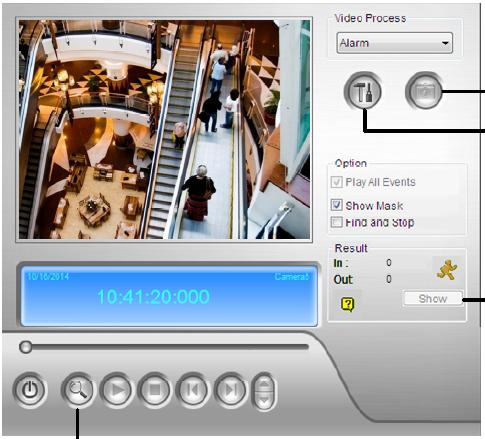Click the power exit button
The height and width of the screenshot is (439, 485).
(30, 390)
